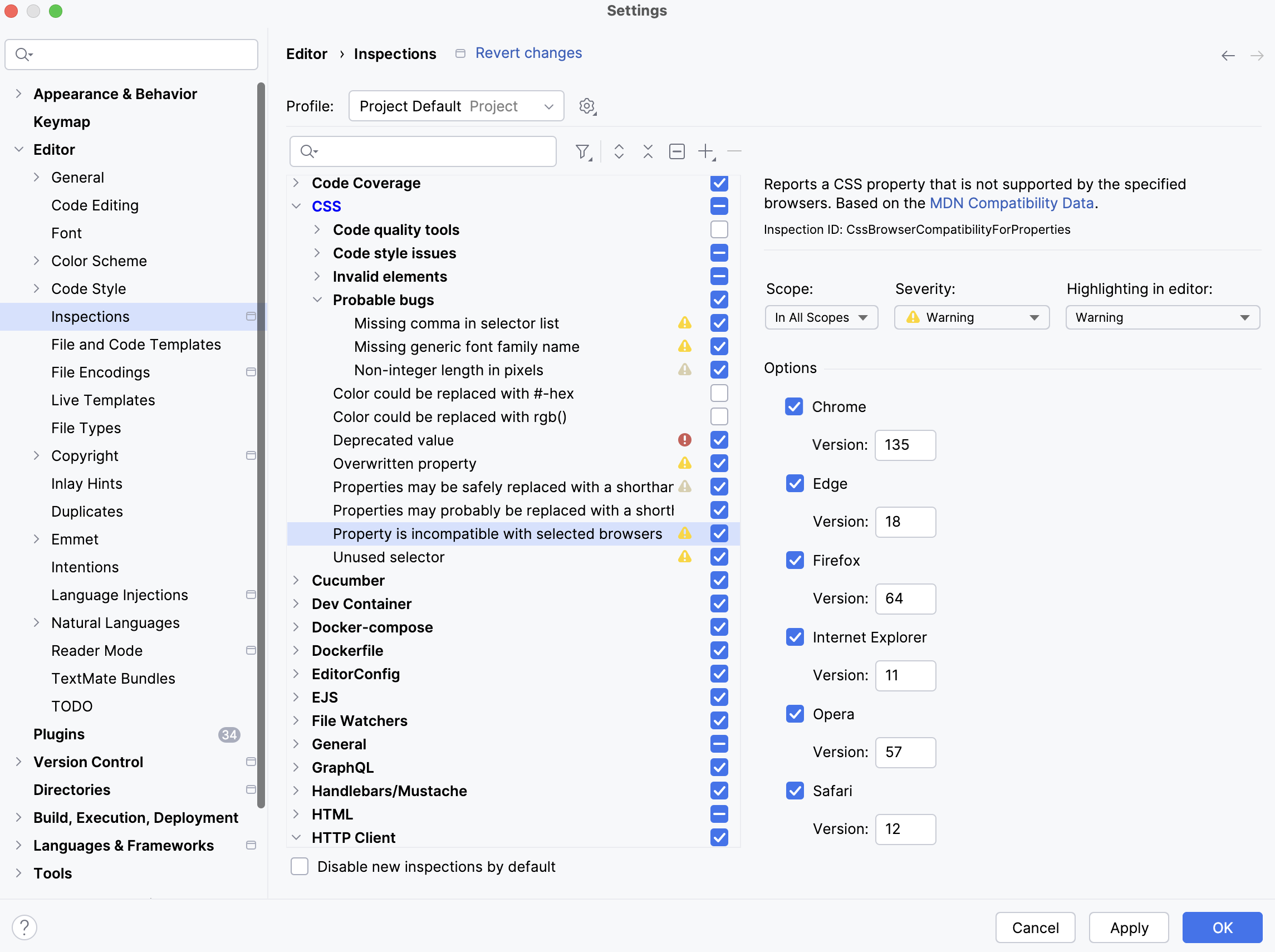Open profile settings via the gear icon

[587, 105]
